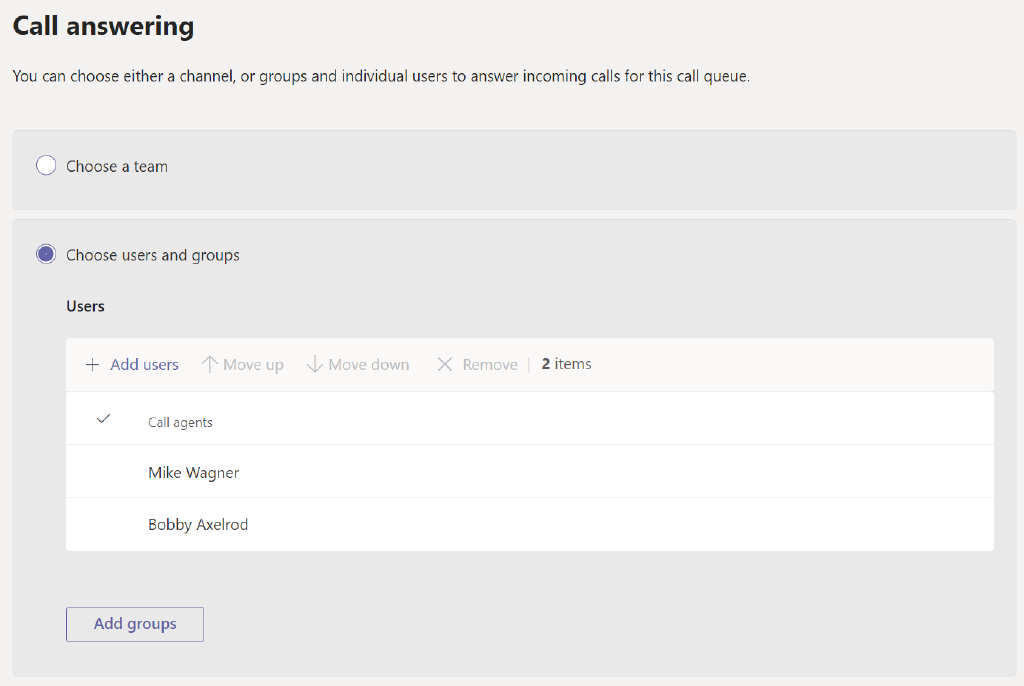Click the Move down arrow icon

pyautogui.click(x=315, y=364)
